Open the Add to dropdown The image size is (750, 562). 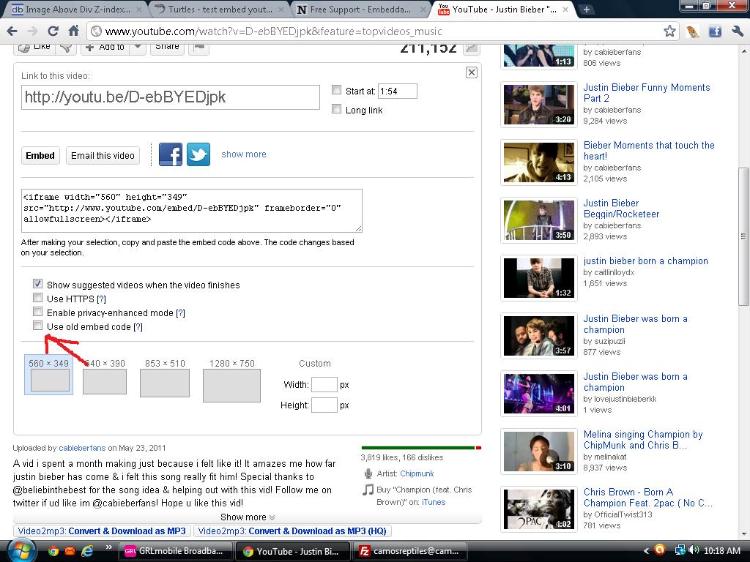click(x=110, y=47)
